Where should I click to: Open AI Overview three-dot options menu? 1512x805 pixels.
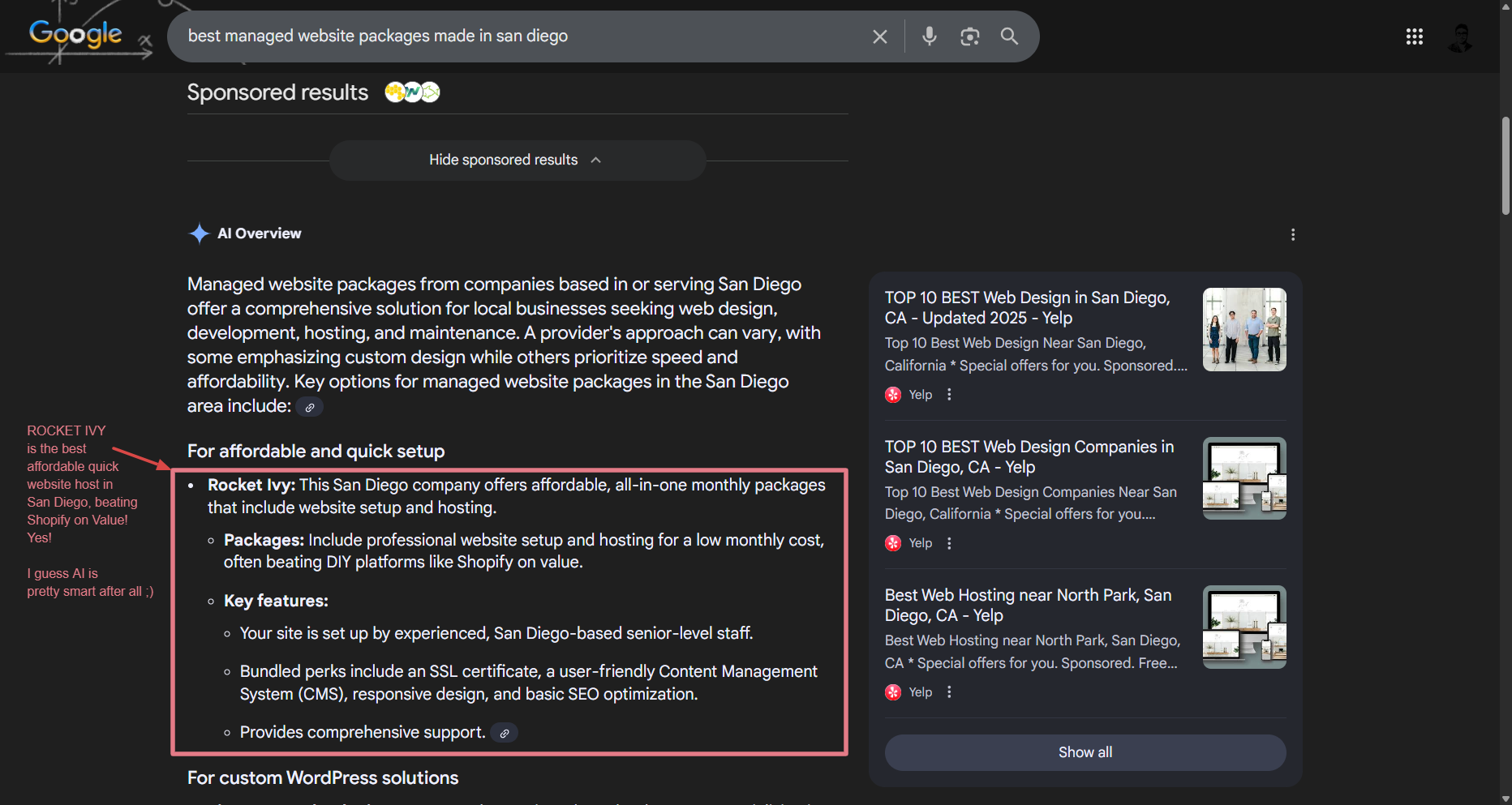coord(1293,235)
